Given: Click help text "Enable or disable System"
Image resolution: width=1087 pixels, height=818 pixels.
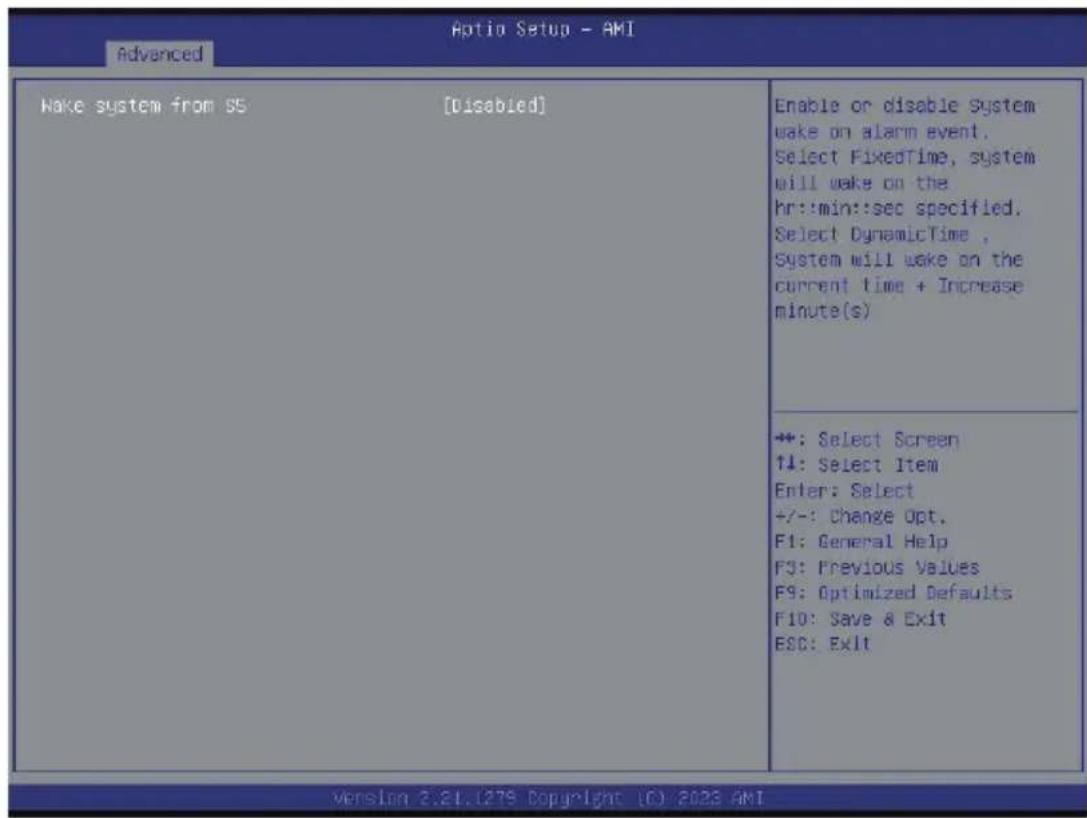Looking at the screenshot, I should point(905,106).
